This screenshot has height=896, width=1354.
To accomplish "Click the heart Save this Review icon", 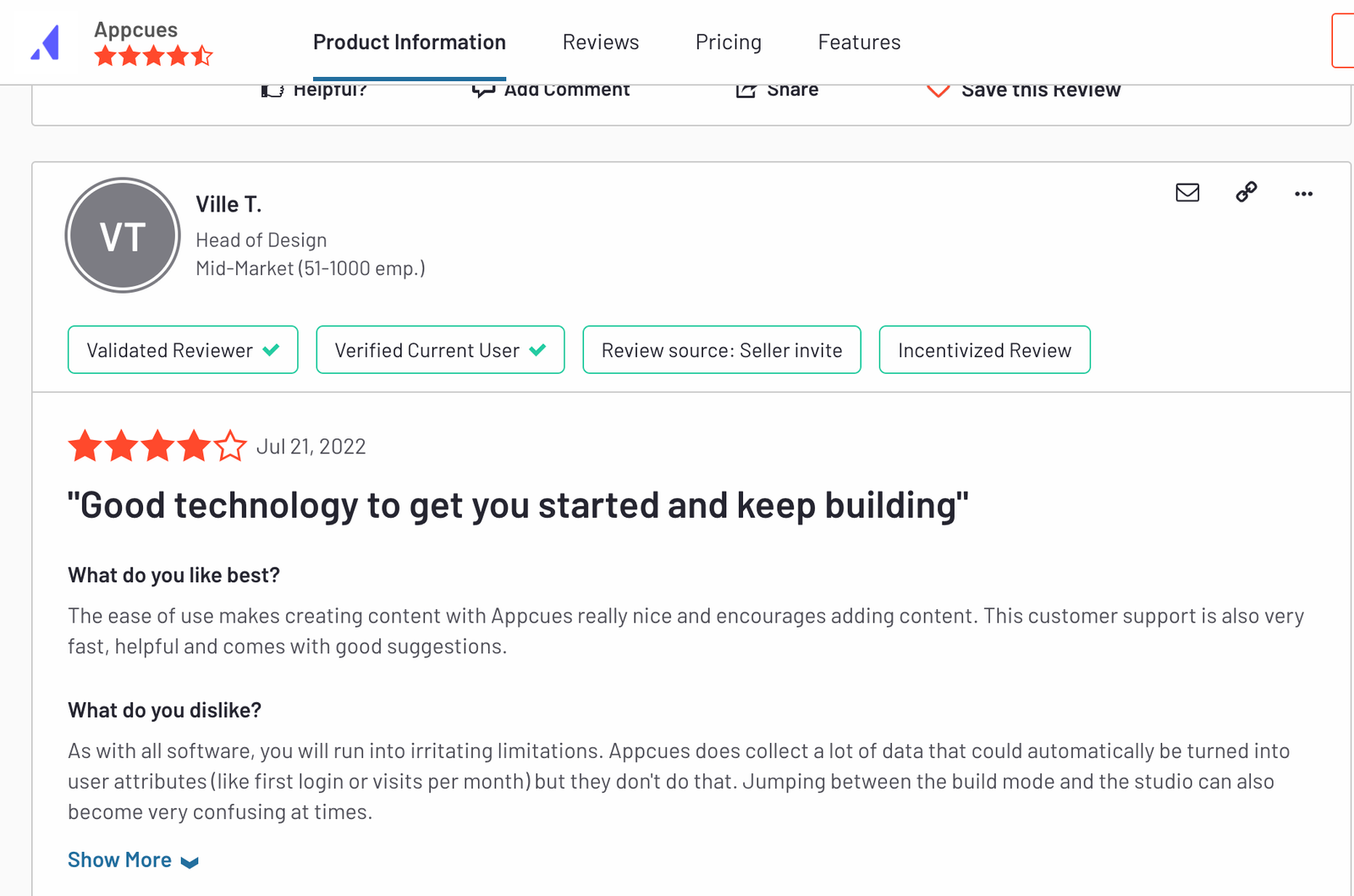I will [938, 91].
